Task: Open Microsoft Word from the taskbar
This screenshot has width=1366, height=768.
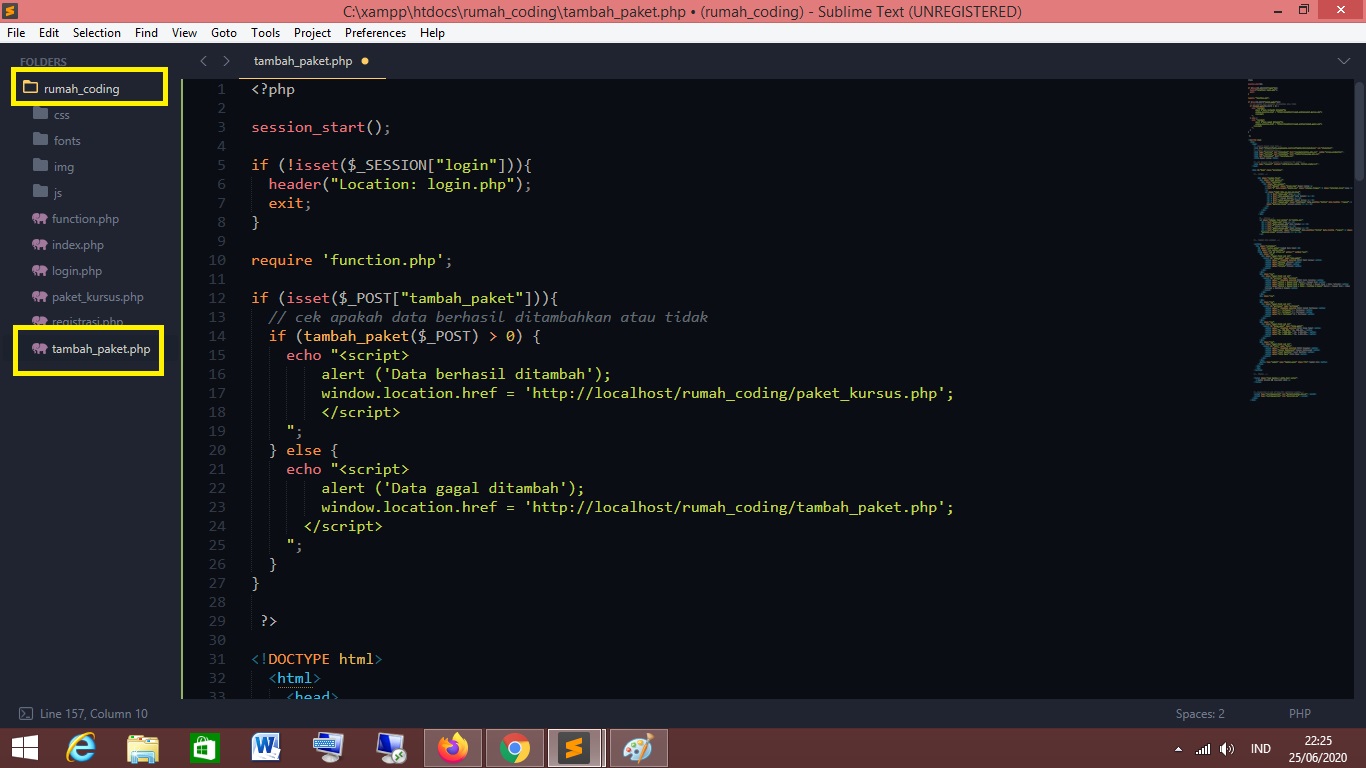Action: 266,748
